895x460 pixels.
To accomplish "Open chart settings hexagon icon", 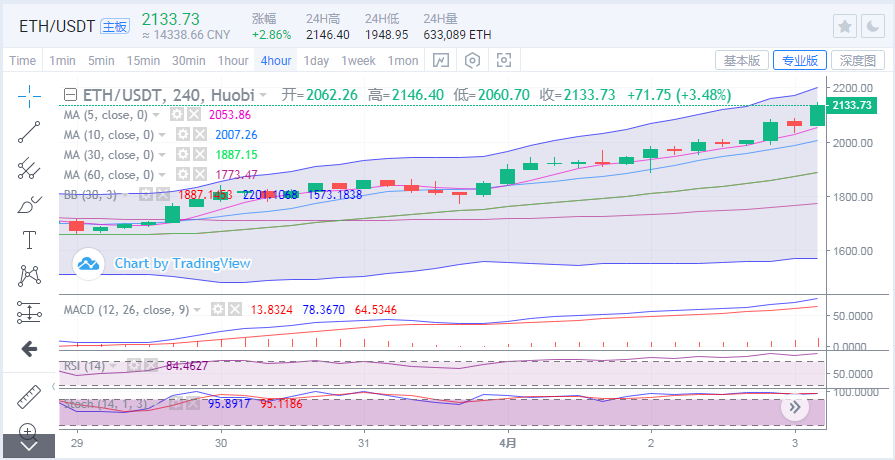I will click(x=472, y=60).
